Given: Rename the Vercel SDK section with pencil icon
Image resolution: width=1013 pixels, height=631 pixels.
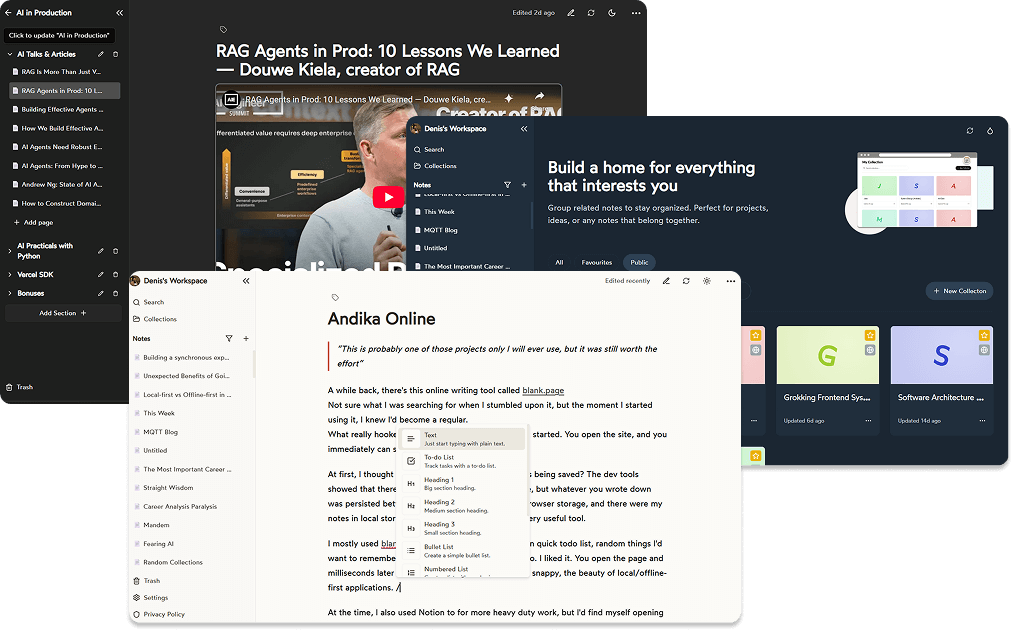Looking at the screenshot, I should (100, 274).
